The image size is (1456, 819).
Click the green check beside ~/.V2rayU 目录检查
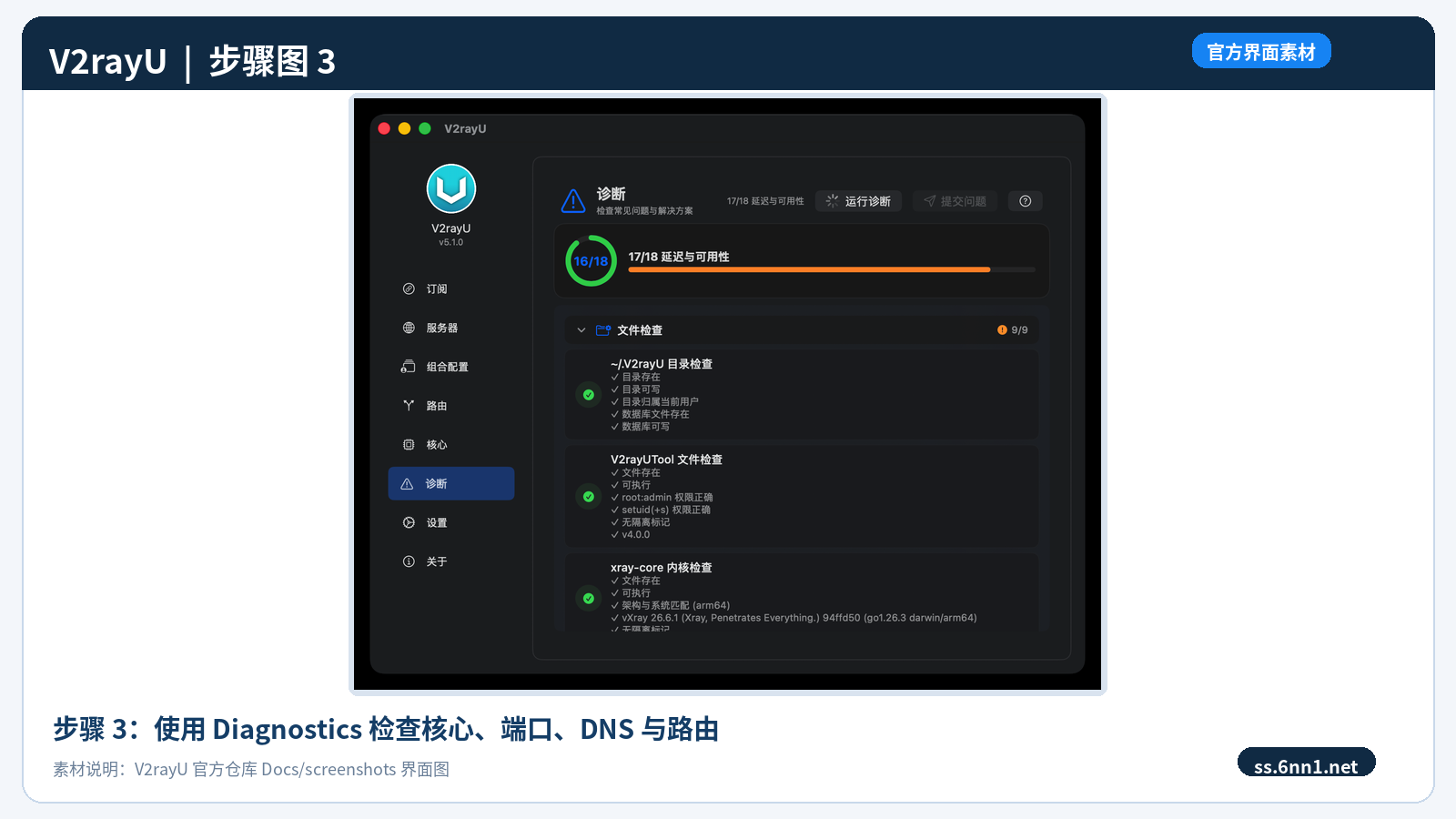(x=589, y=395)
